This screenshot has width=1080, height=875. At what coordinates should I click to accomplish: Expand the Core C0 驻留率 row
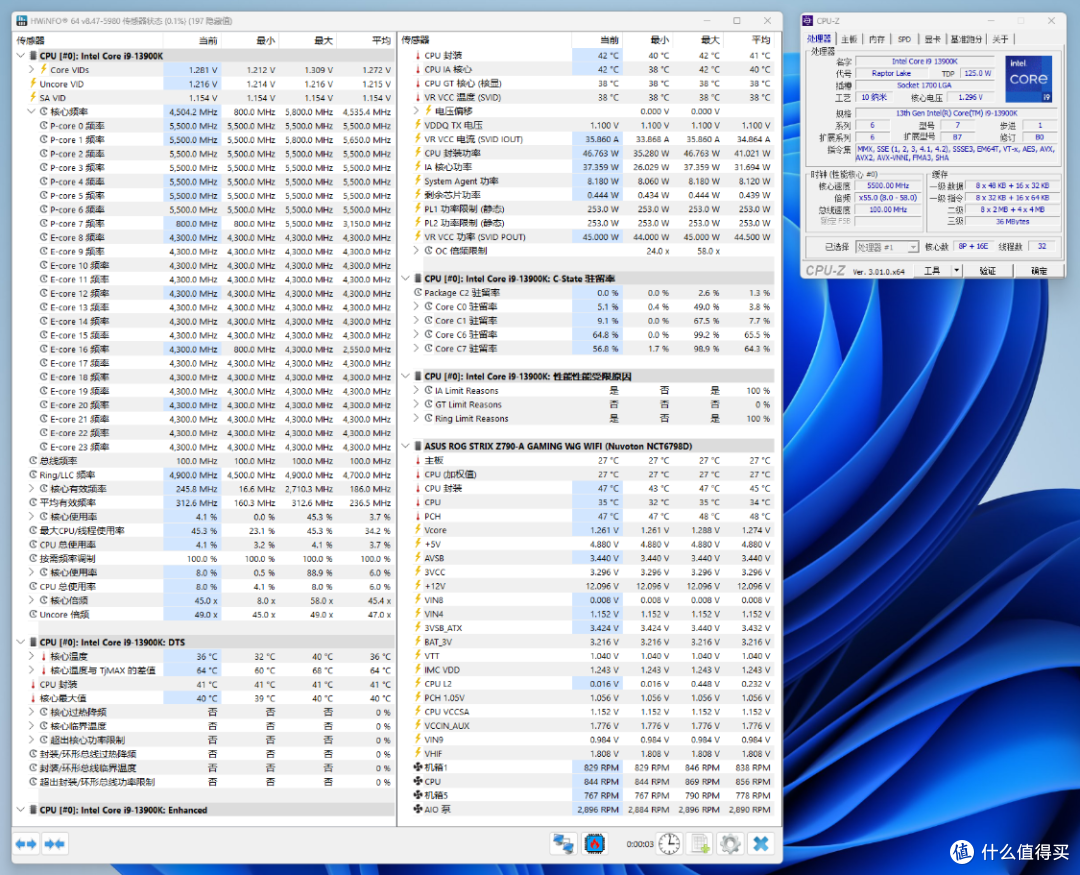416,307
